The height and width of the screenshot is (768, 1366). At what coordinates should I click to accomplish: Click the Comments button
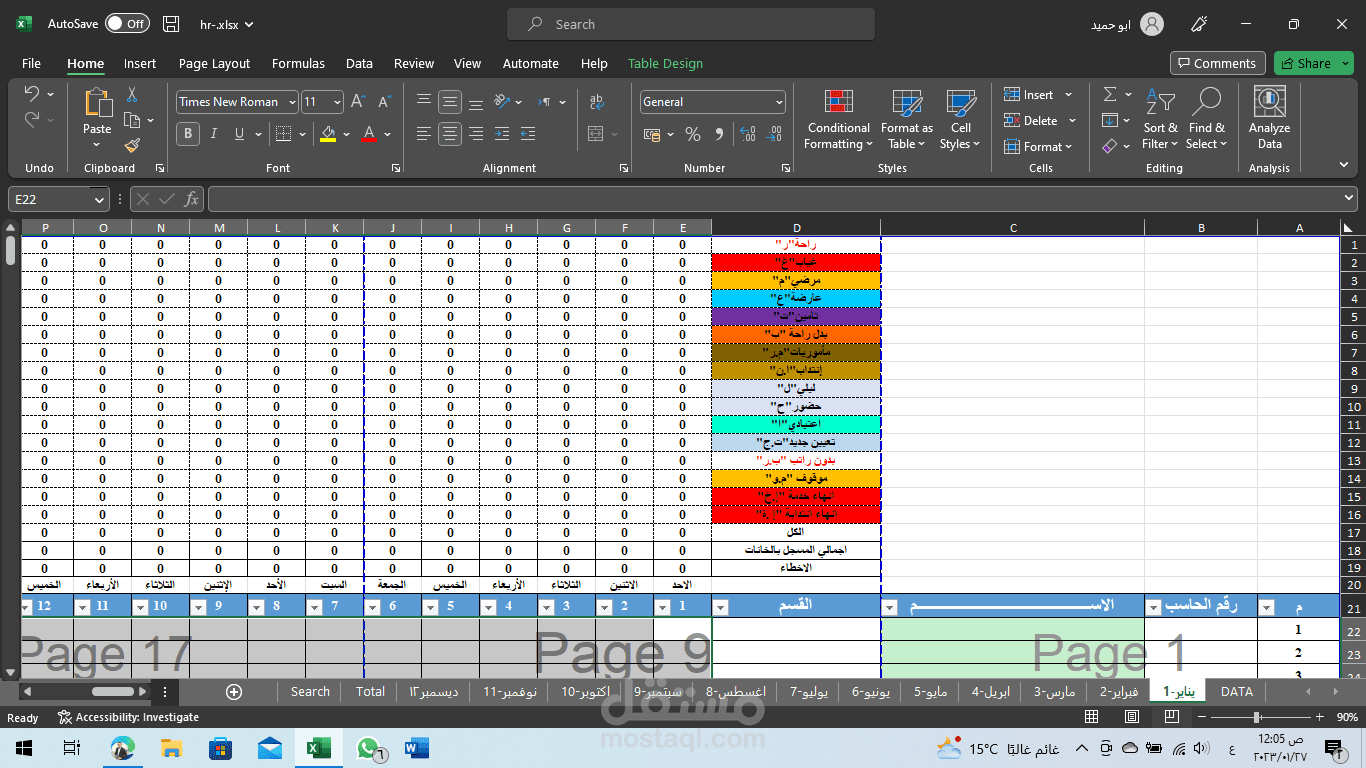1217,63
